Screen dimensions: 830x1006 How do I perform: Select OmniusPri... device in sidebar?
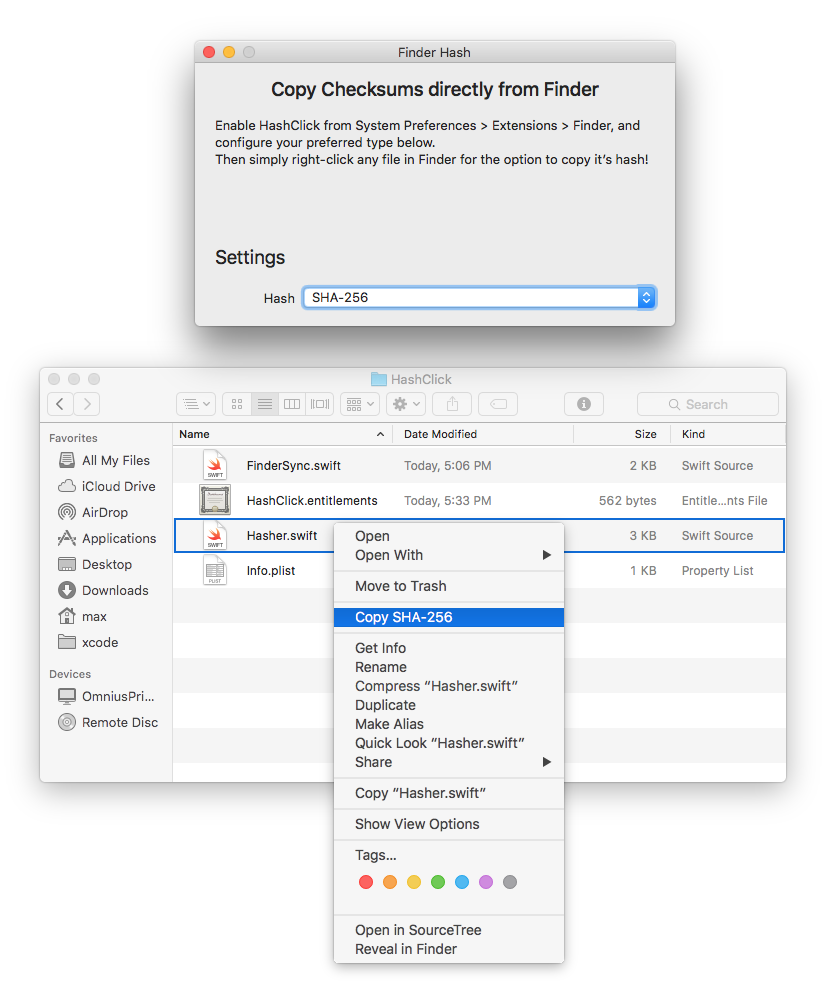106,696
